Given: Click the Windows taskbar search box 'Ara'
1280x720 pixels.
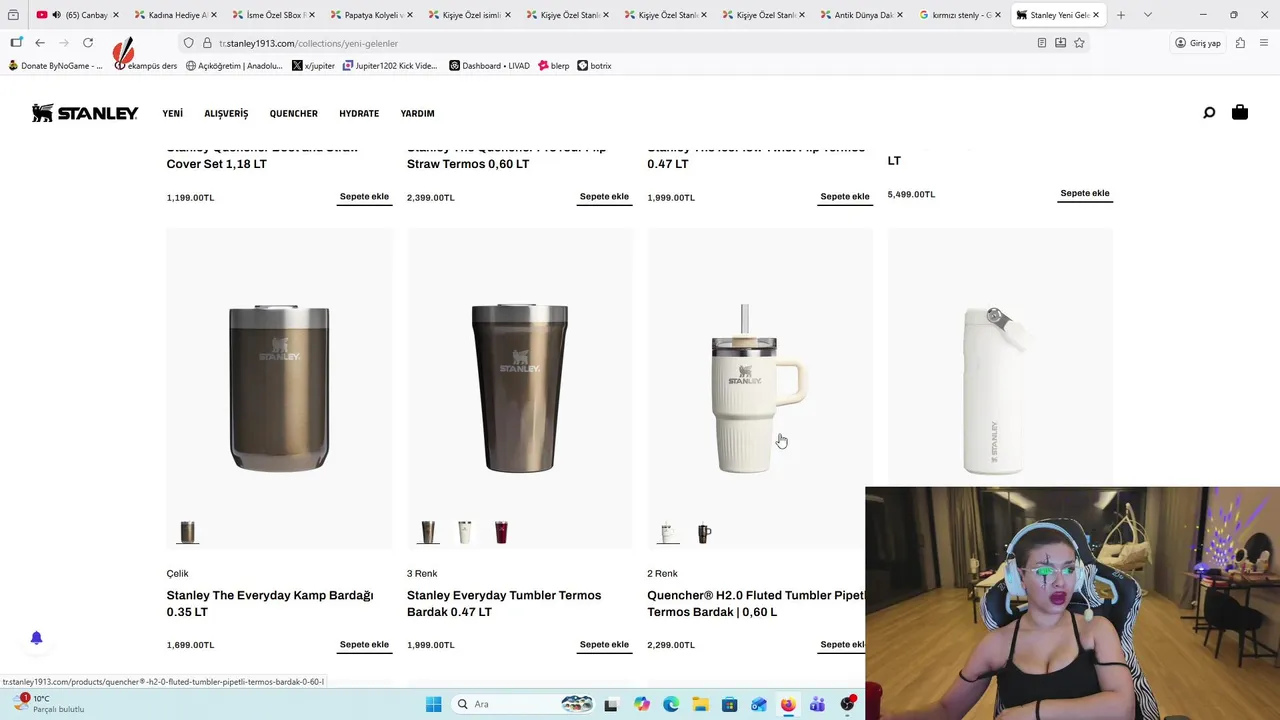Looking at the screenshot, I should click(522, 704).
